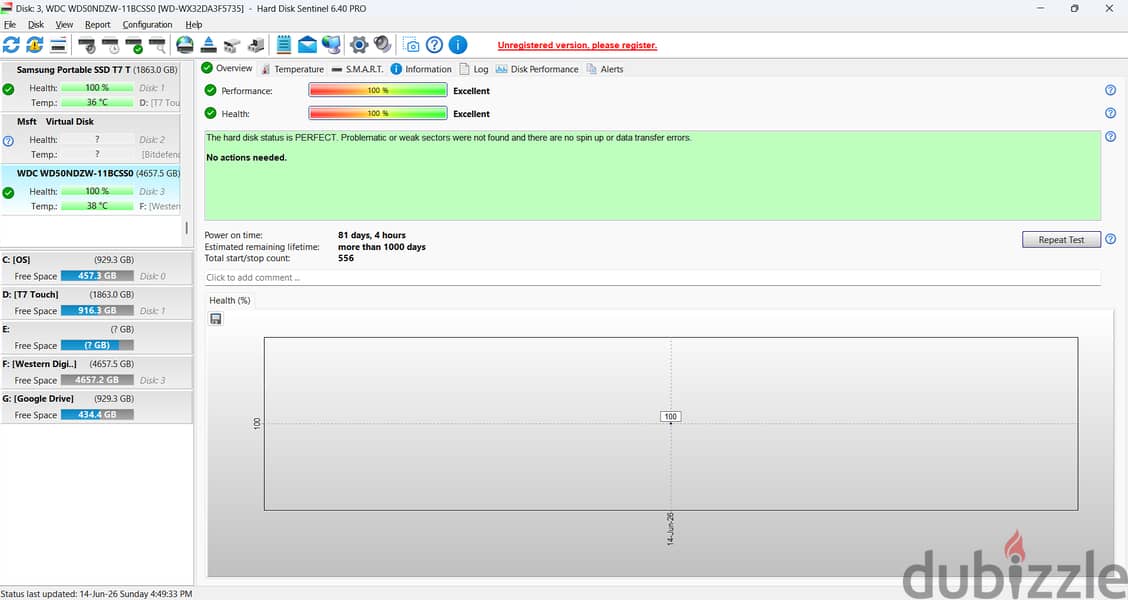The width and height of the screenshot is (1128, 600).
Task: Click the disk icon with magnifying glass
Action: coord(158,45)
